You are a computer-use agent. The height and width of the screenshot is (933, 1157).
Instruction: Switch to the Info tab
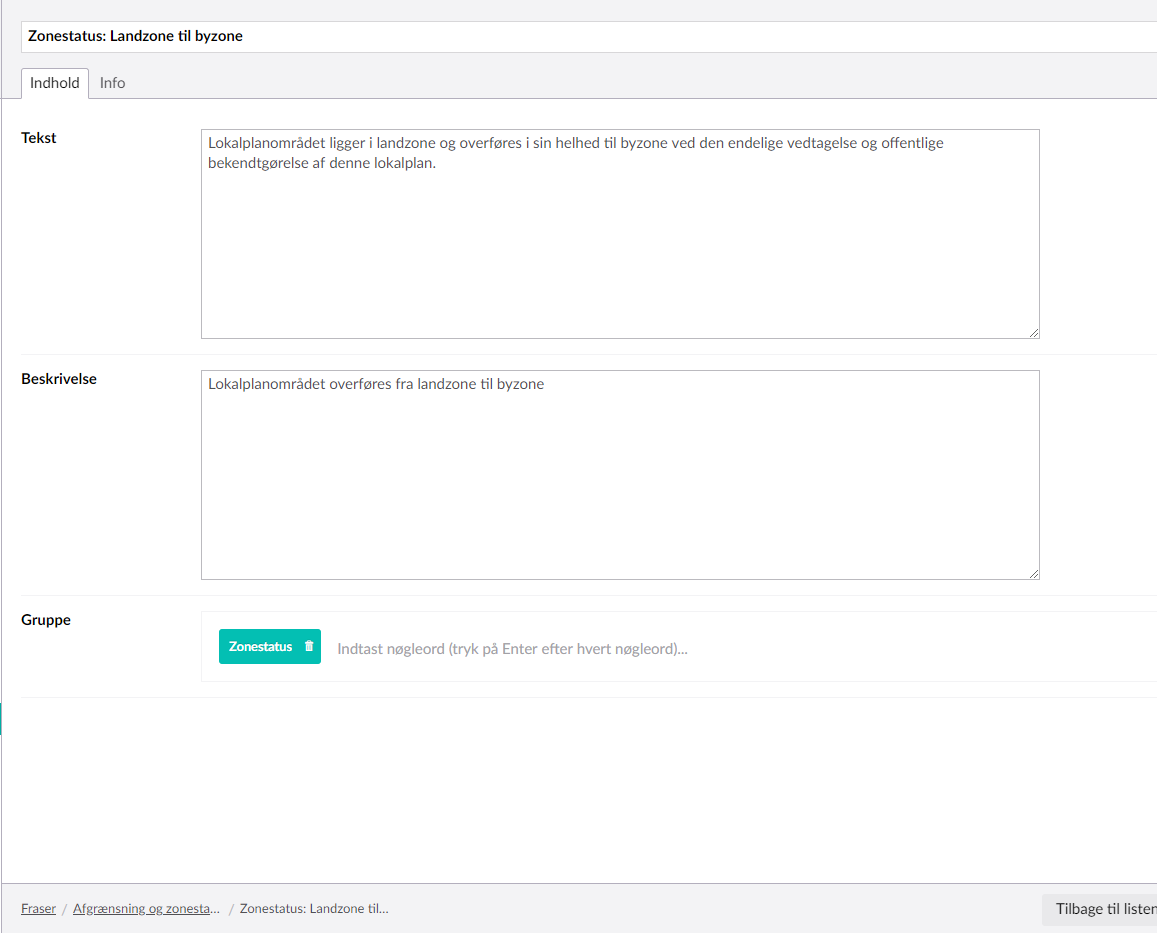click(x=112, y=83)
